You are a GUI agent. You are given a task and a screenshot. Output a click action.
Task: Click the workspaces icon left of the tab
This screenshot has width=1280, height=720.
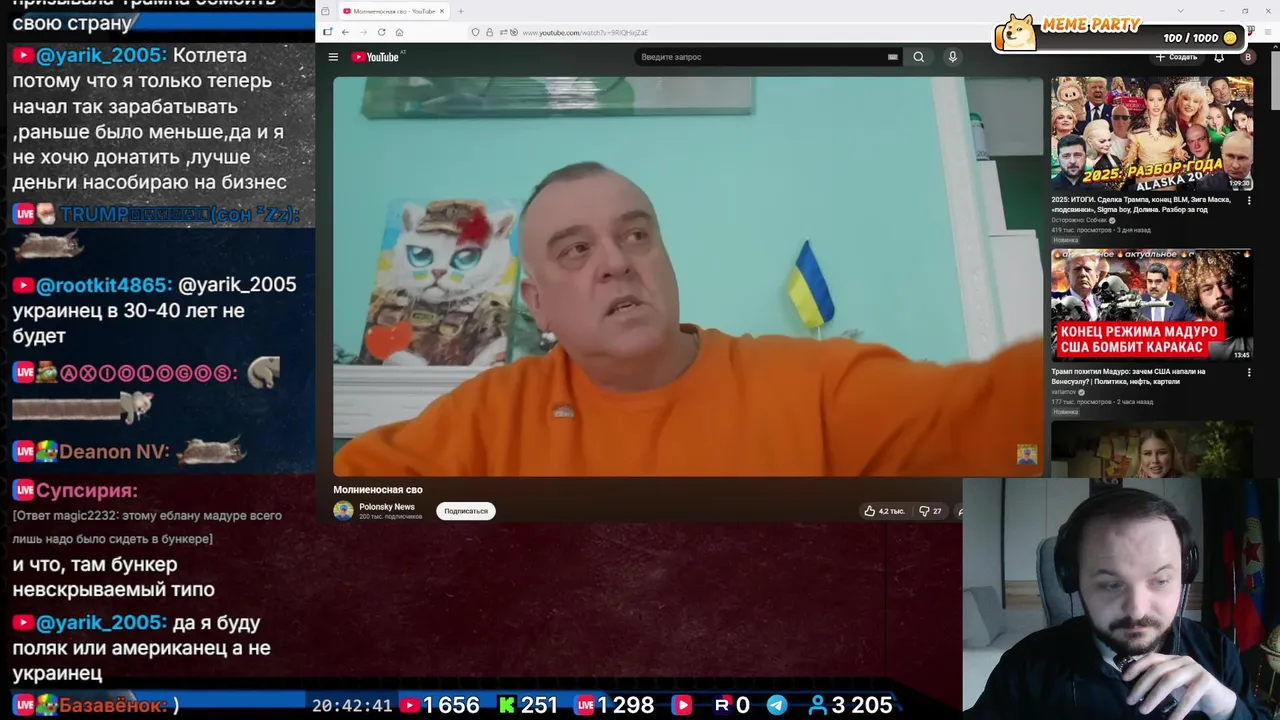(x=325, y=11)
